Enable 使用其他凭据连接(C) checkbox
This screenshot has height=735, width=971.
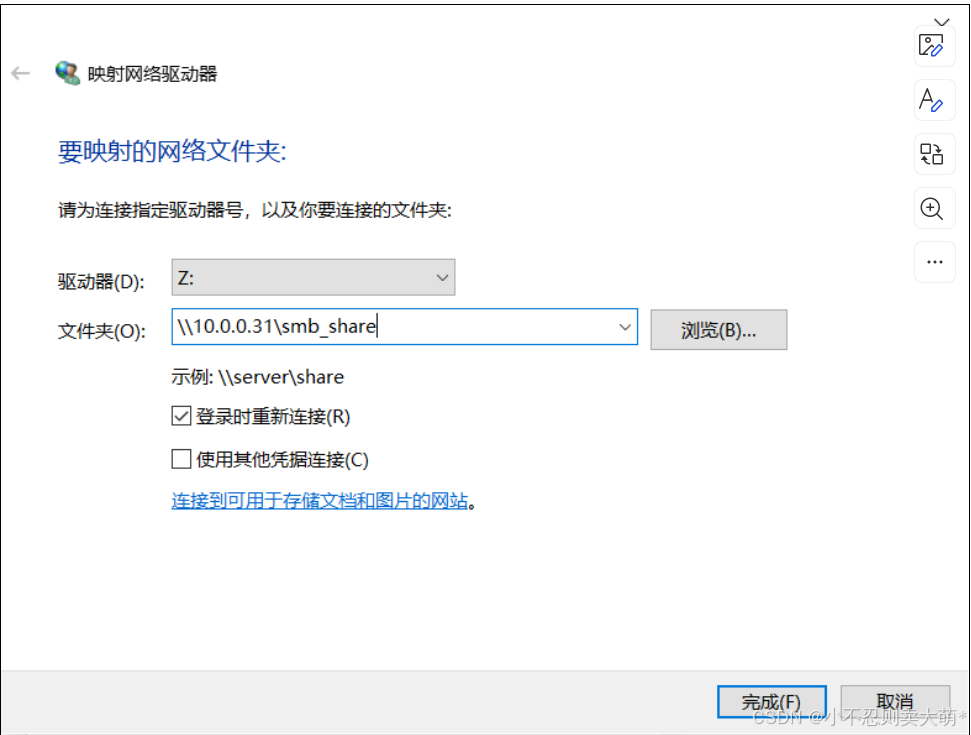click(181, 459)
